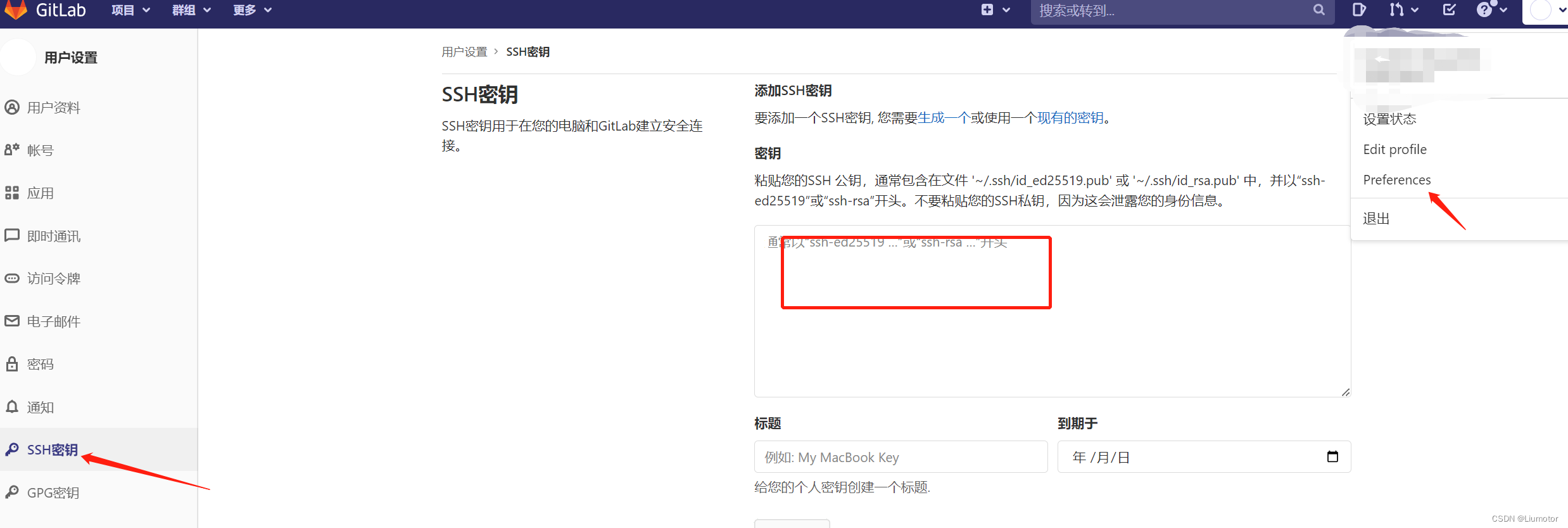1568x528 pixels.
Task: Click the GPG密钥 key icon
Action: click(12, 492)
